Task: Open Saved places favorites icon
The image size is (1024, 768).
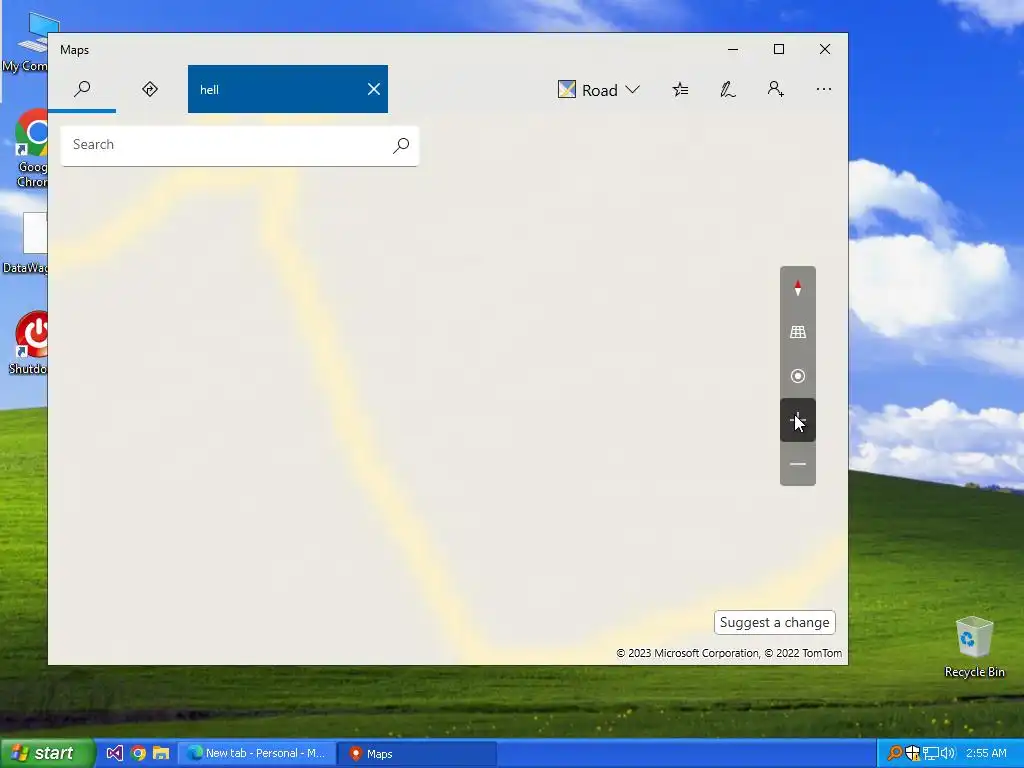Action: [x=680, y=89]
